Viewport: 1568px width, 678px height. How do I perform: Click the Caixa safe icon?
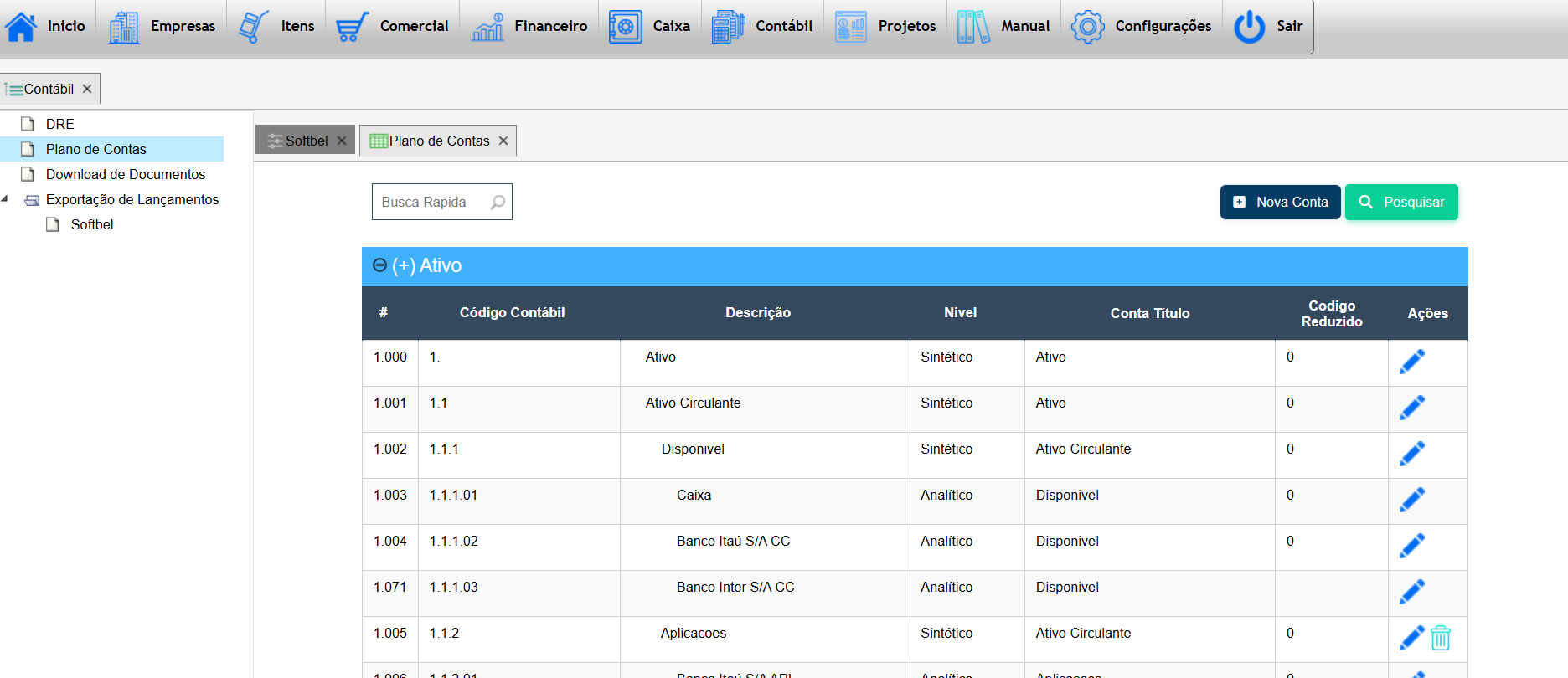coord(625,27)
